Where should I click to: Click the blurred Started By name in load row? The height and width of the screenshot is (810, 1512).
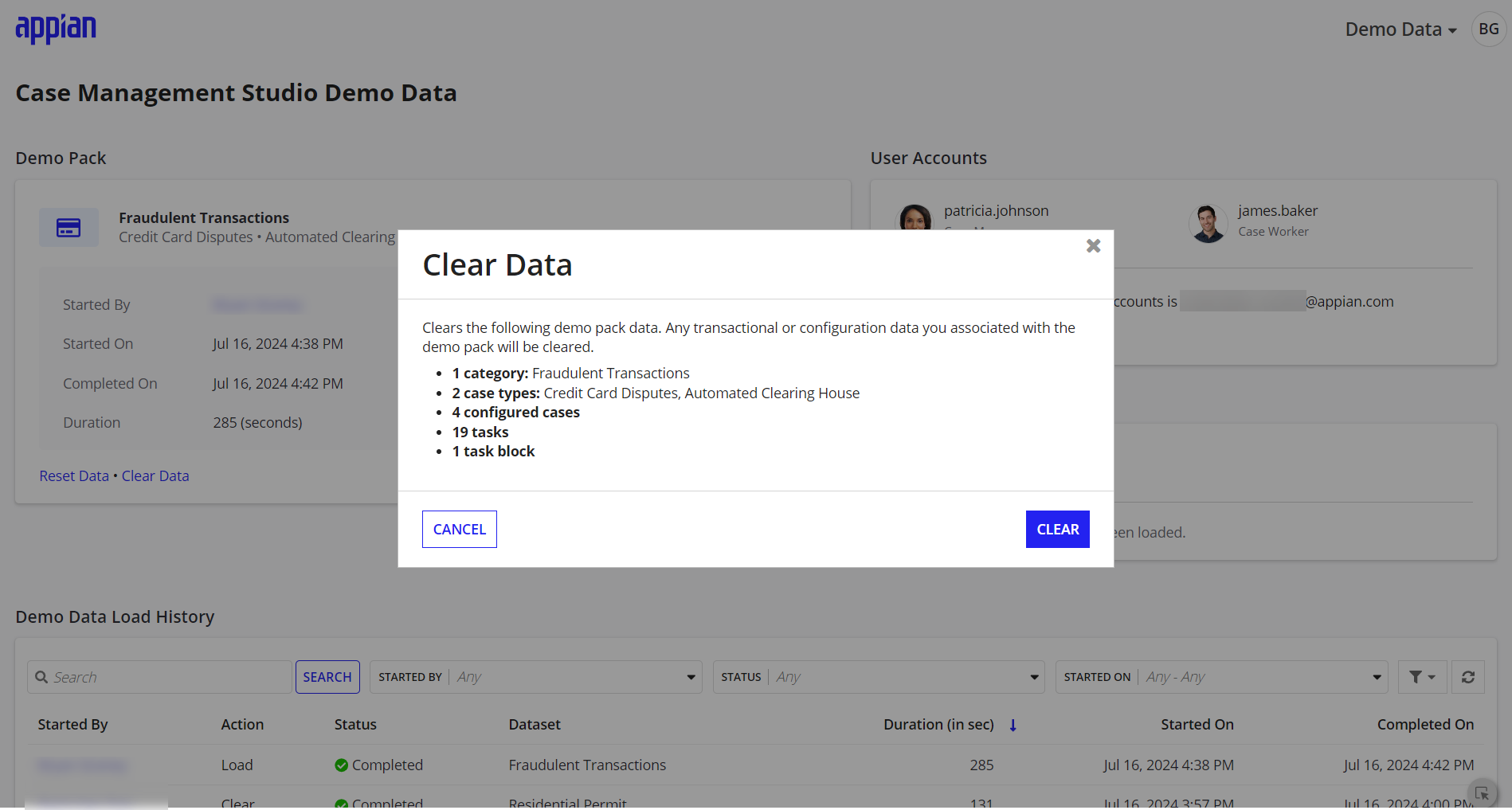[x=81, y=765]
